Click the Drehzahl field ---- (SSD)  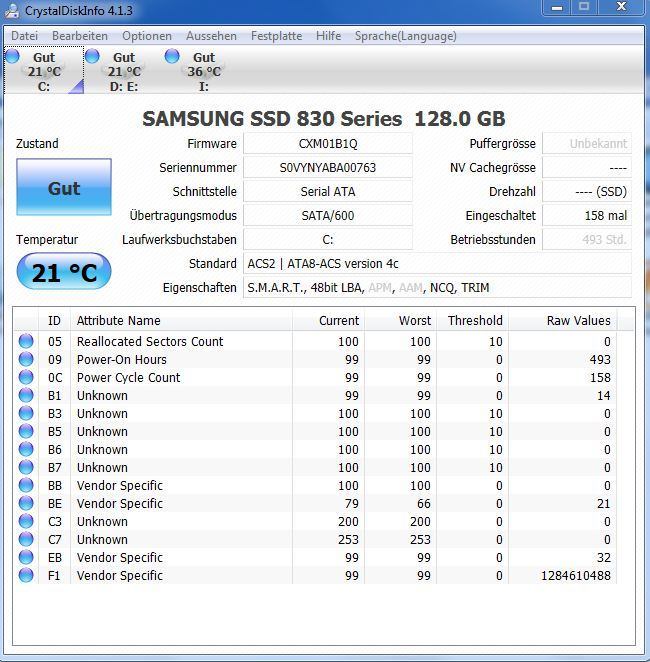[587, 192]
